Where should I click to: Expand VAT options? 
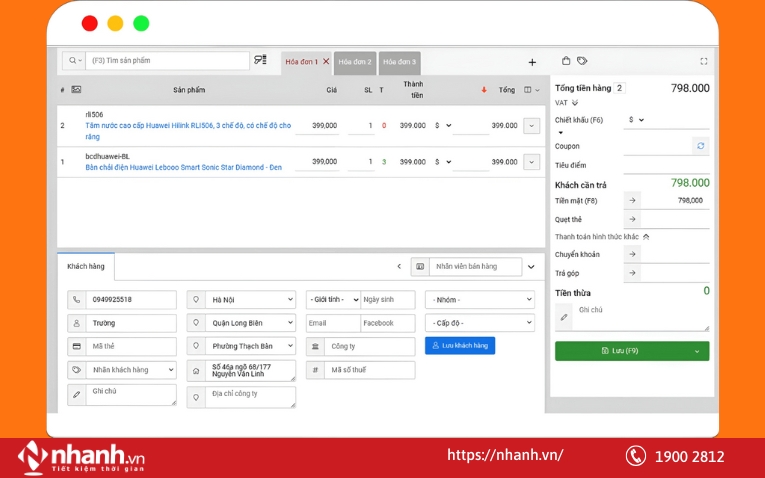(x=575, y=103)
